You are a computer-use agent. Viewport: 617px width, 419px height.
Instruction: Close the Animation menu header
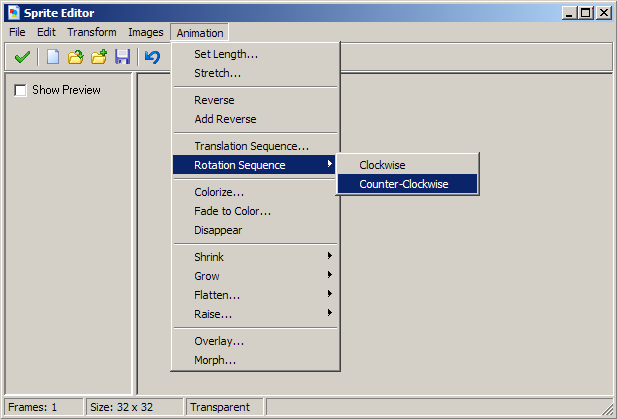point(200,33)
